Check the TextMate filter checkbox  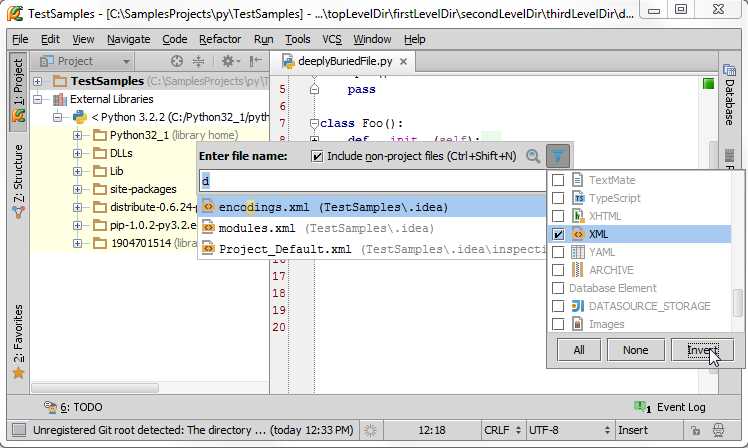558,180
